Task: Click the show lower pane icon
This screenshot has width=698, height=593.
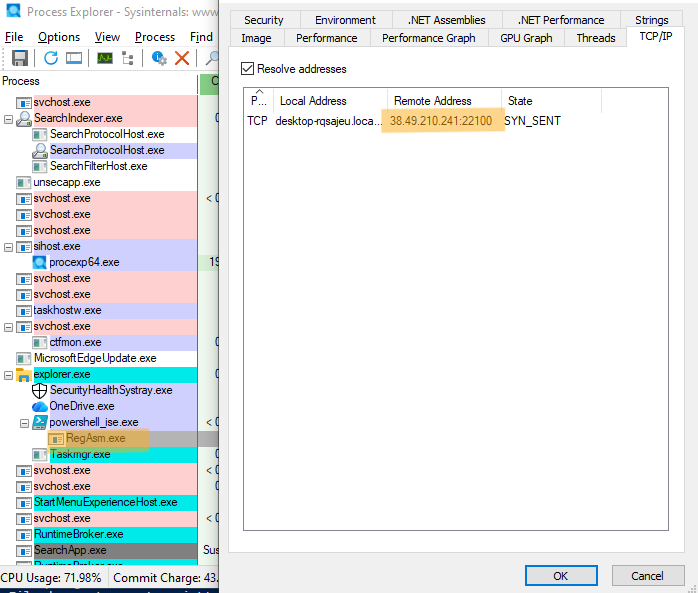Action: (74, 58)
